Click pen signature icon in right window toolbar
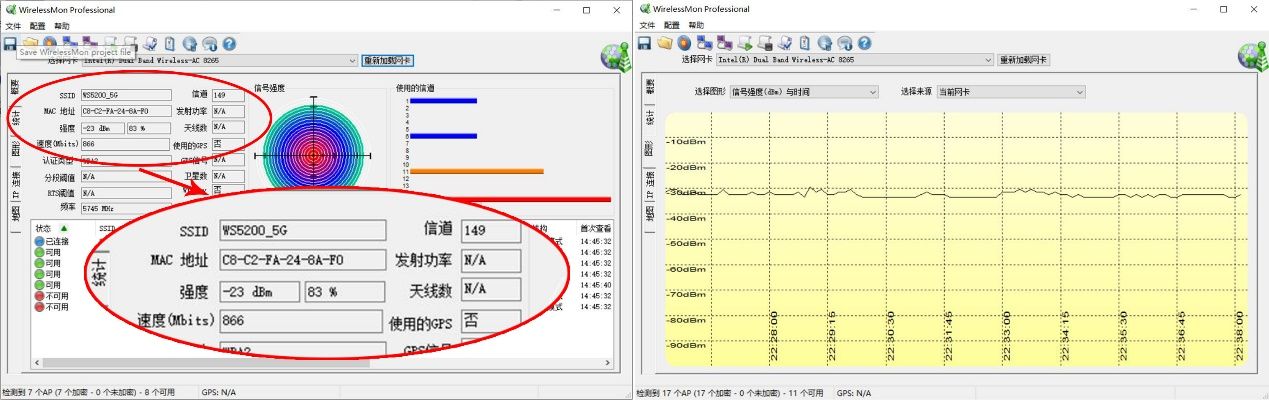The width and height of the screenshot is (1269, 400). [x=785, y=43]
